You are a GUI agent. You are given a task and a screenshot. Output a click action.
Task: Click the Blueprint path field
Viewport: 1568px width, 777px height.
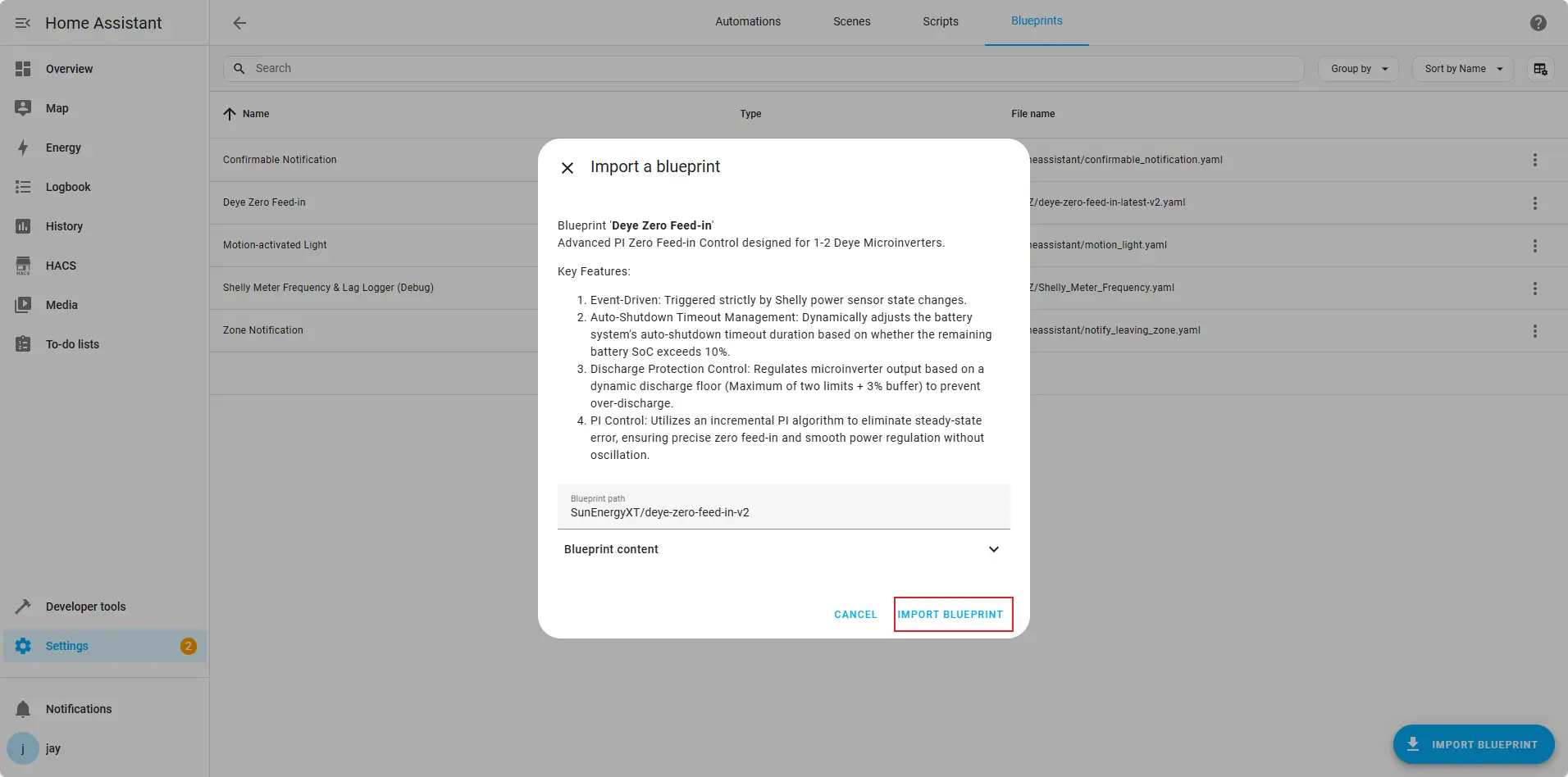[782, 512]
